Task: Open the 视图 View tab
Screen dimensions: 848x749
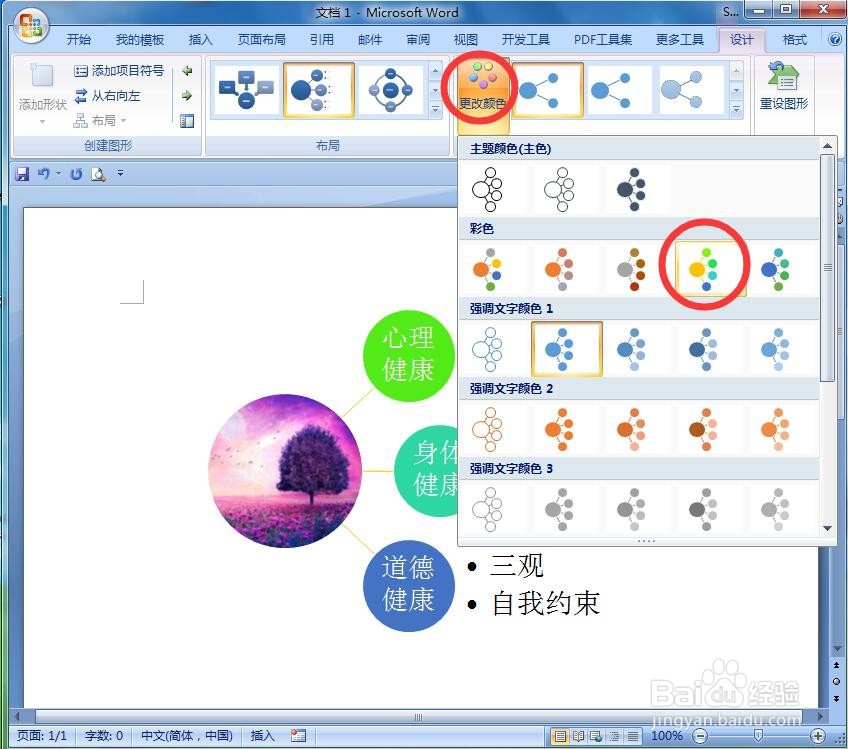Action: (466, 39)
